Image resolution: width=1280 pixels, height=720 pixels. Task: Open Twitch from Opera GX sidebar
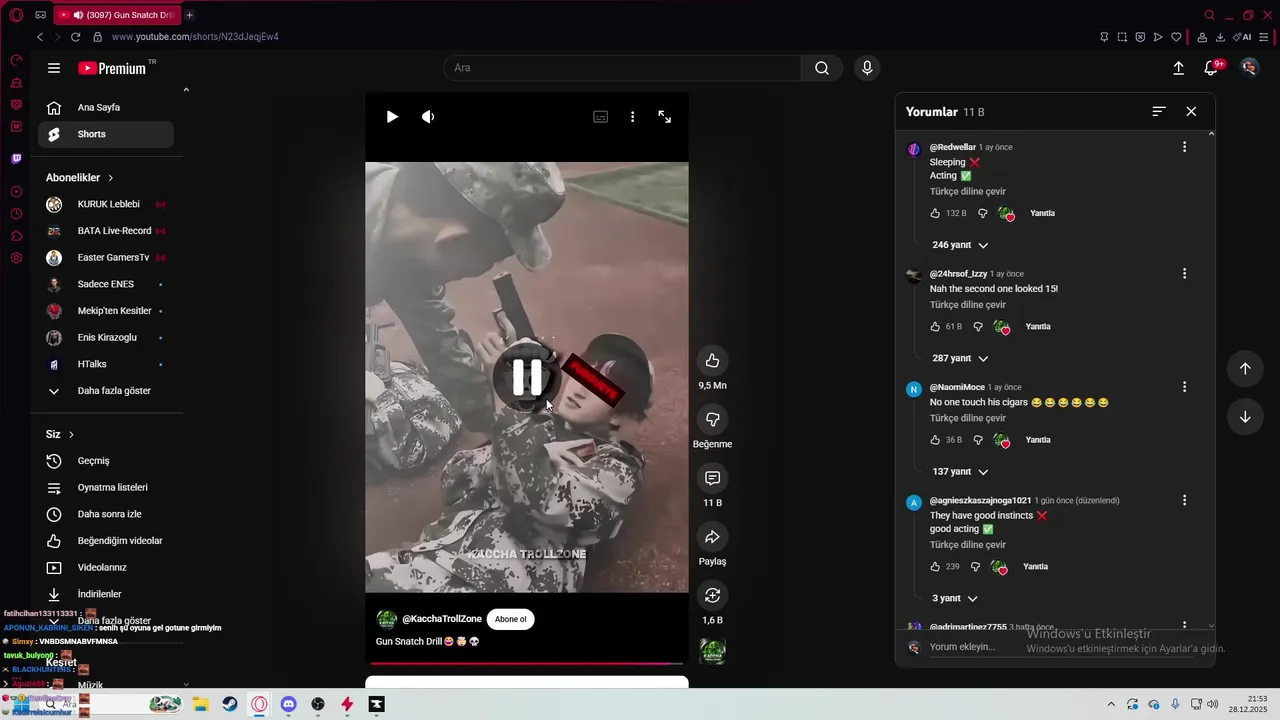[x=16, y=159]
